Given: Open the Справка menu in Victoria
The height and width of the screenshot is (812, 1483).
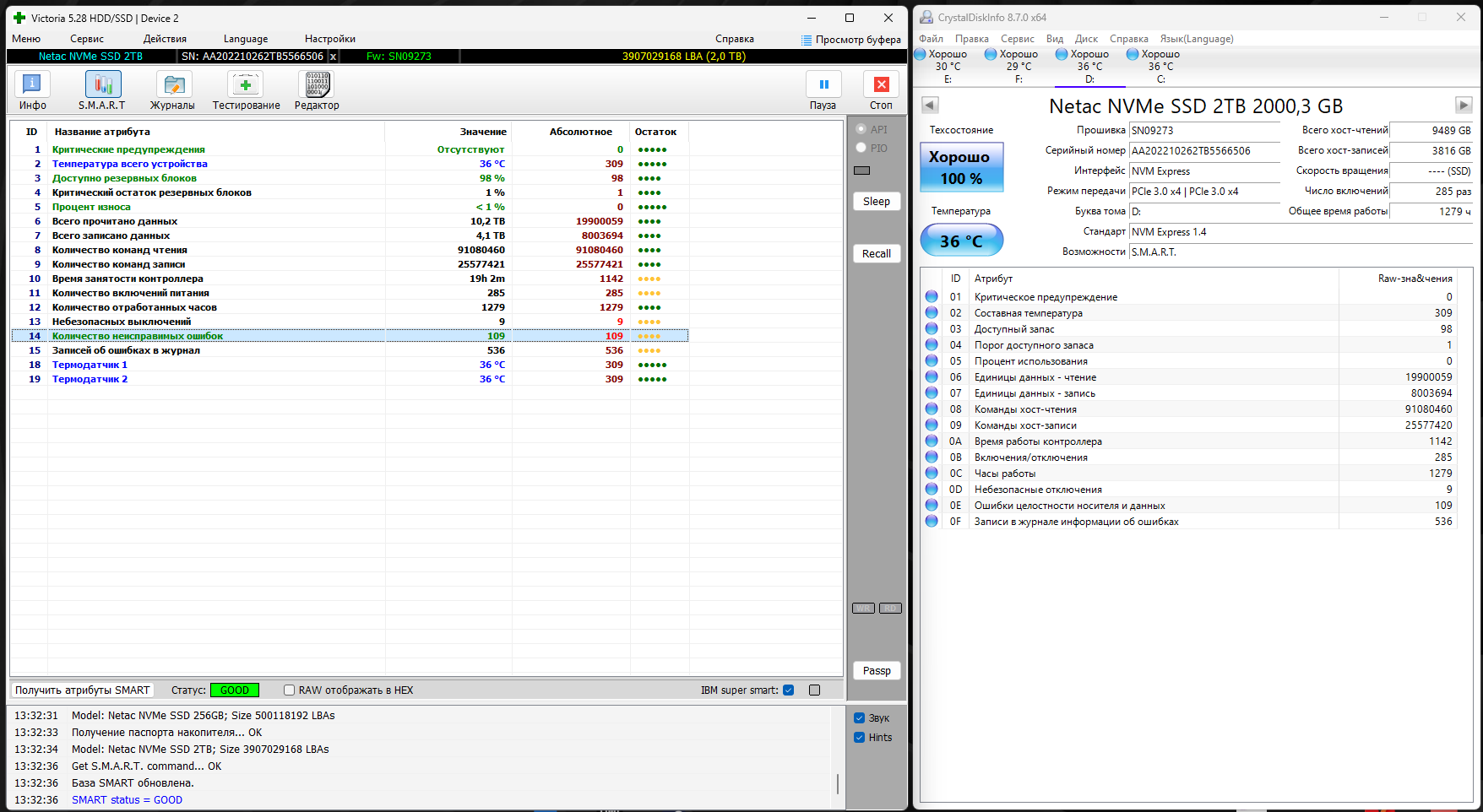Looking at the screenshot, I should click(735, 39).
